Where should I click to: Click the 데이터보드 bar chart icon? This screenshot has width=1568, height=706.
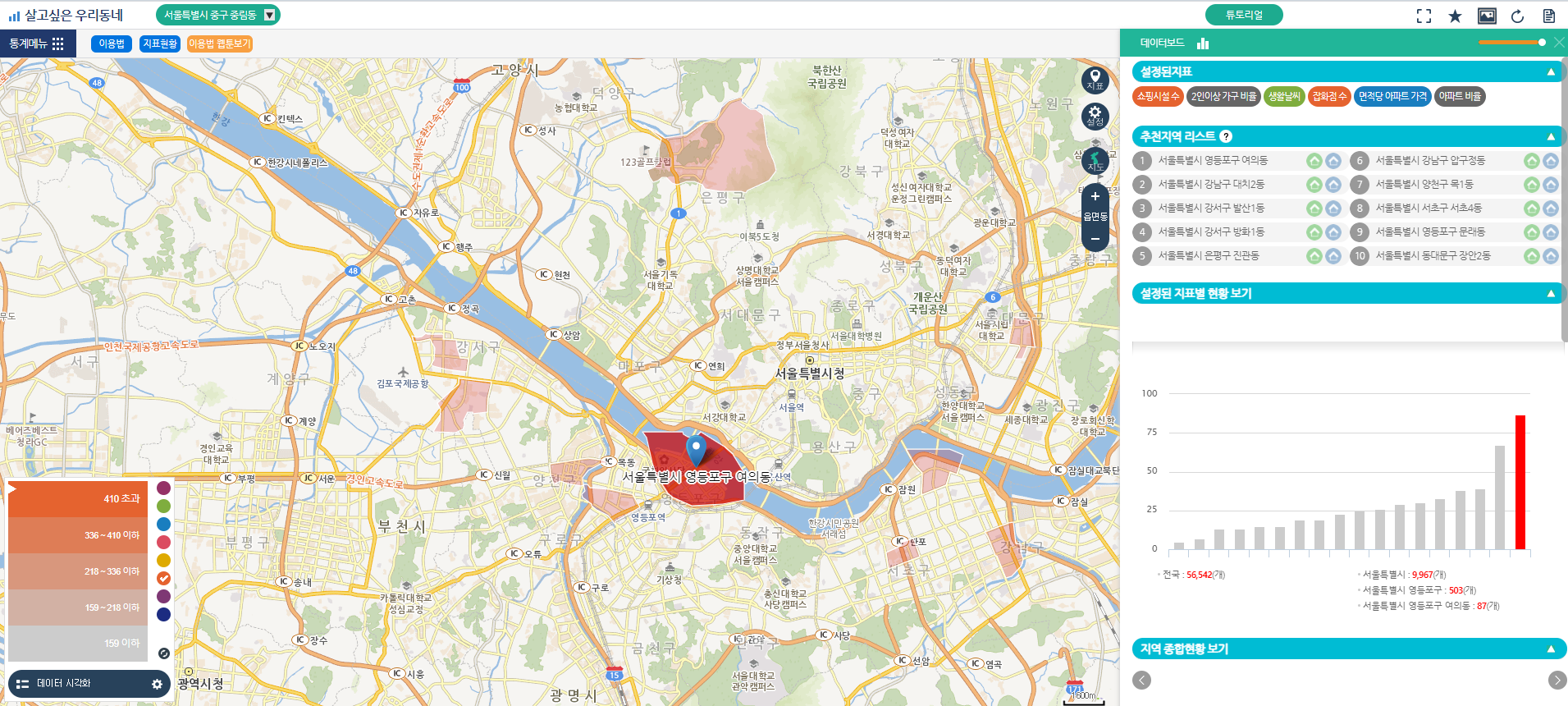coord(1203,43)
